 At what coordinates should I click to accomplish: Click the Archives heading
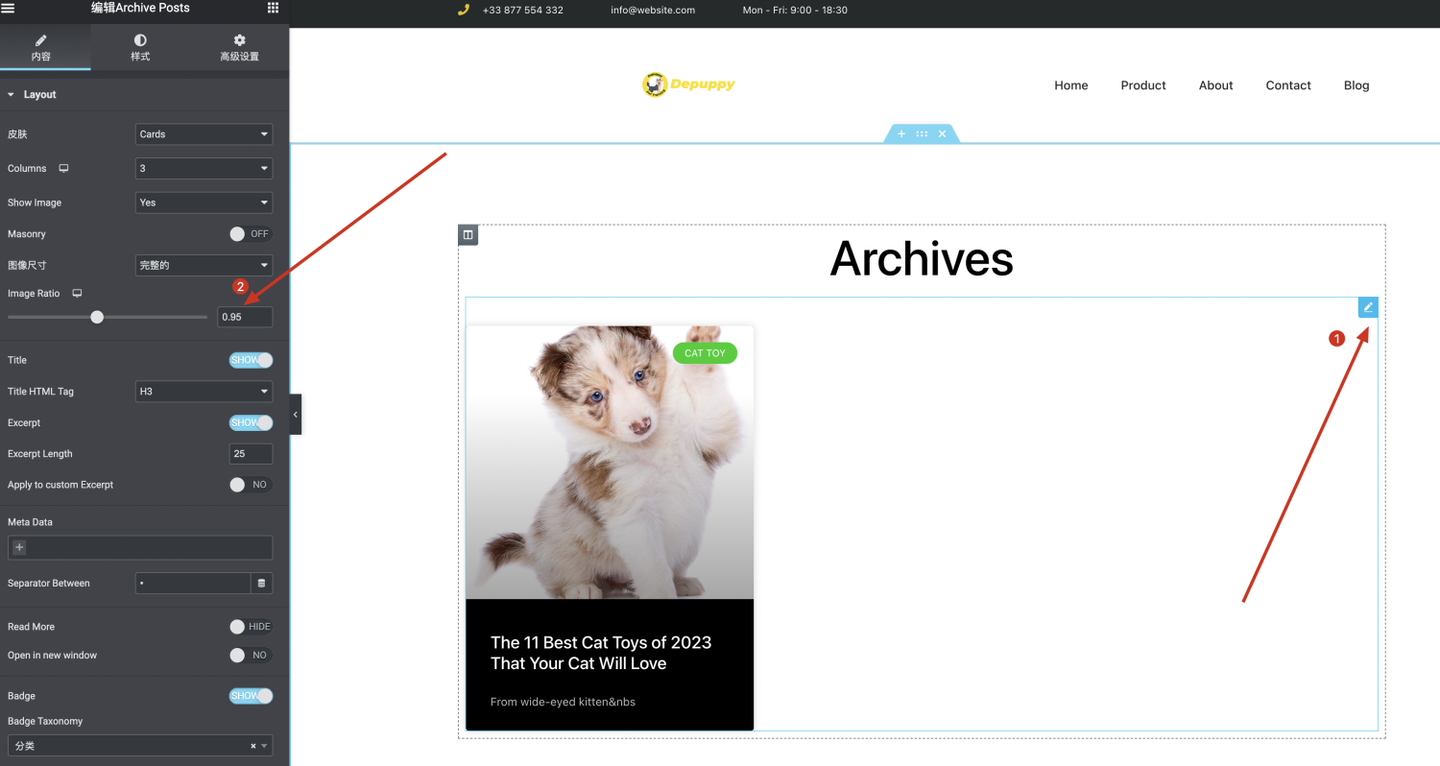(922, 259)
